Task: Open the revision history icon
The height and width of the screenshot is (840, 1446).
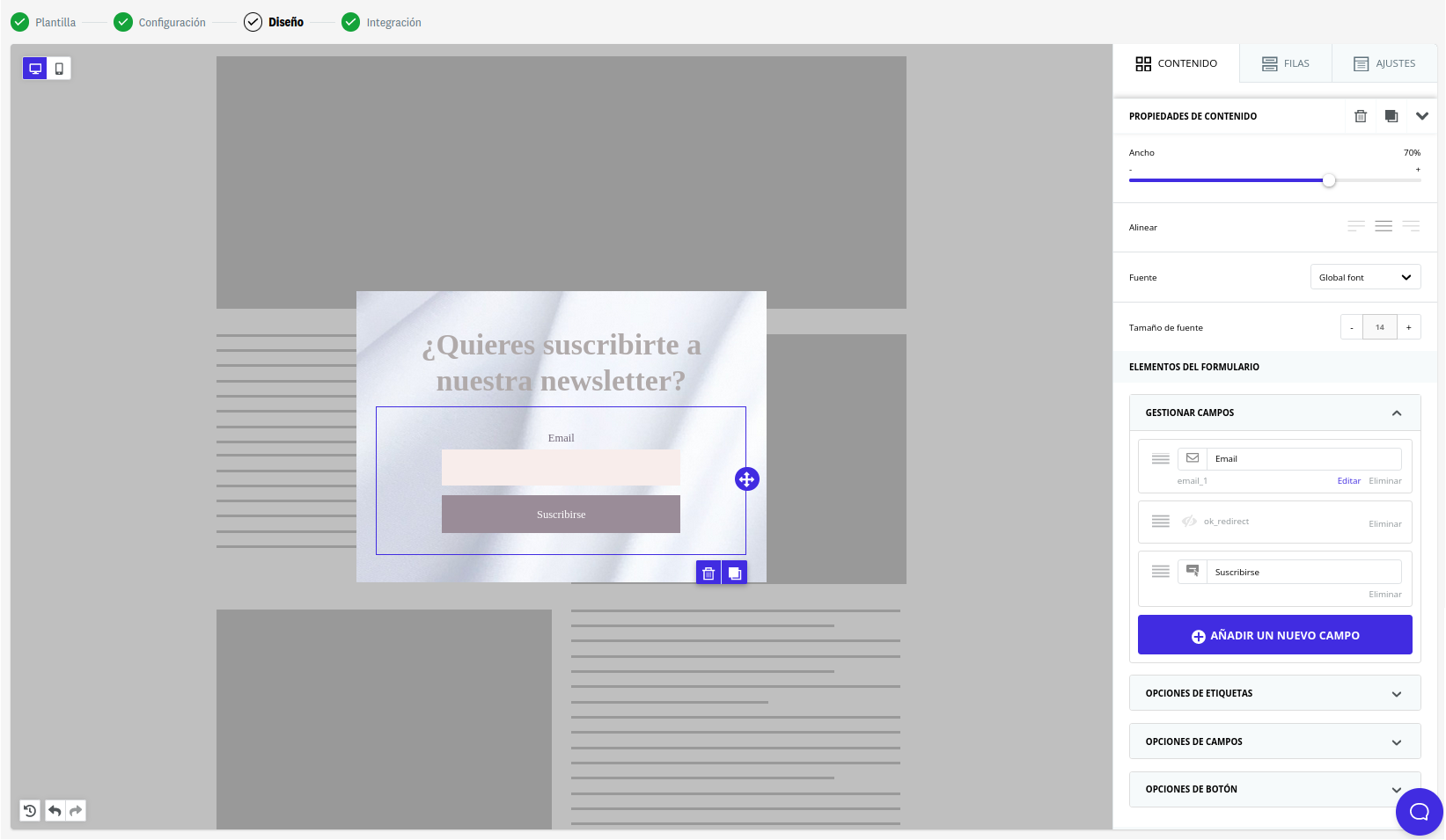Action: [x=30, y=810]
